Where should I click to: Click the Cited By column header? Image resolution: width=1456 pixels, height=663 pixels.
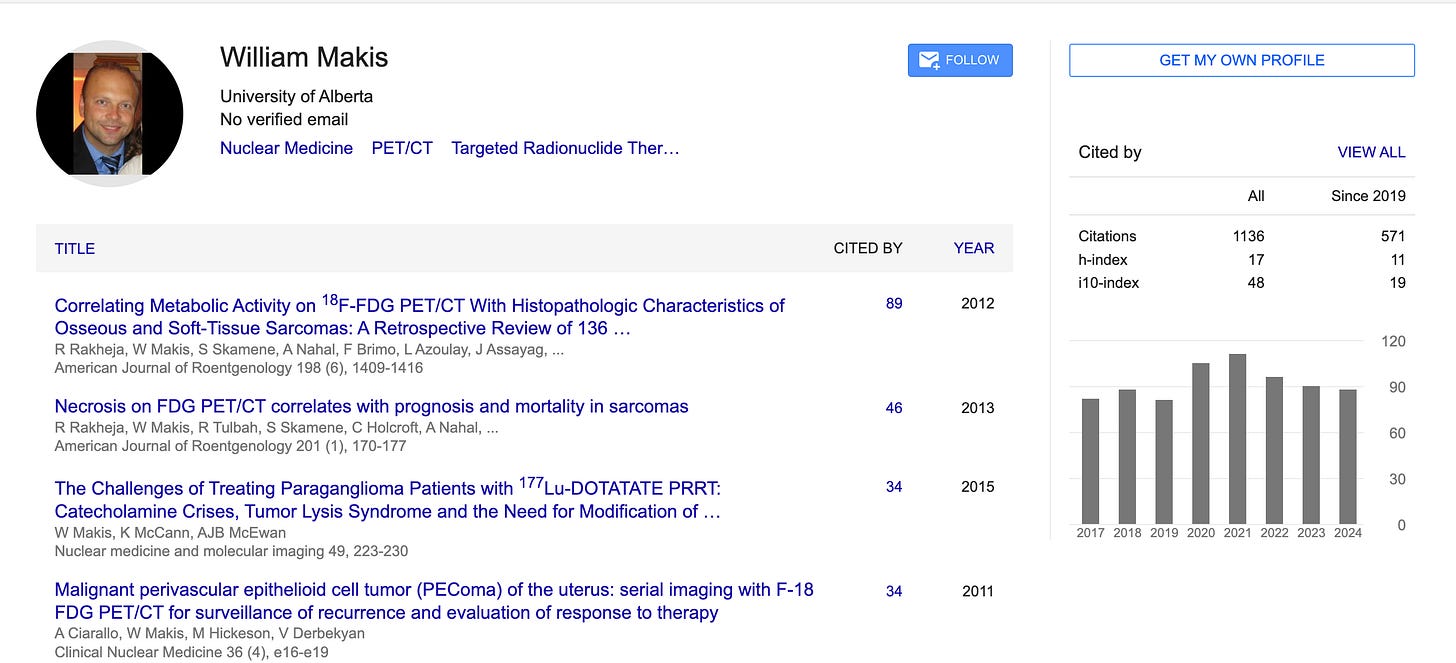(x=868, y=248)
